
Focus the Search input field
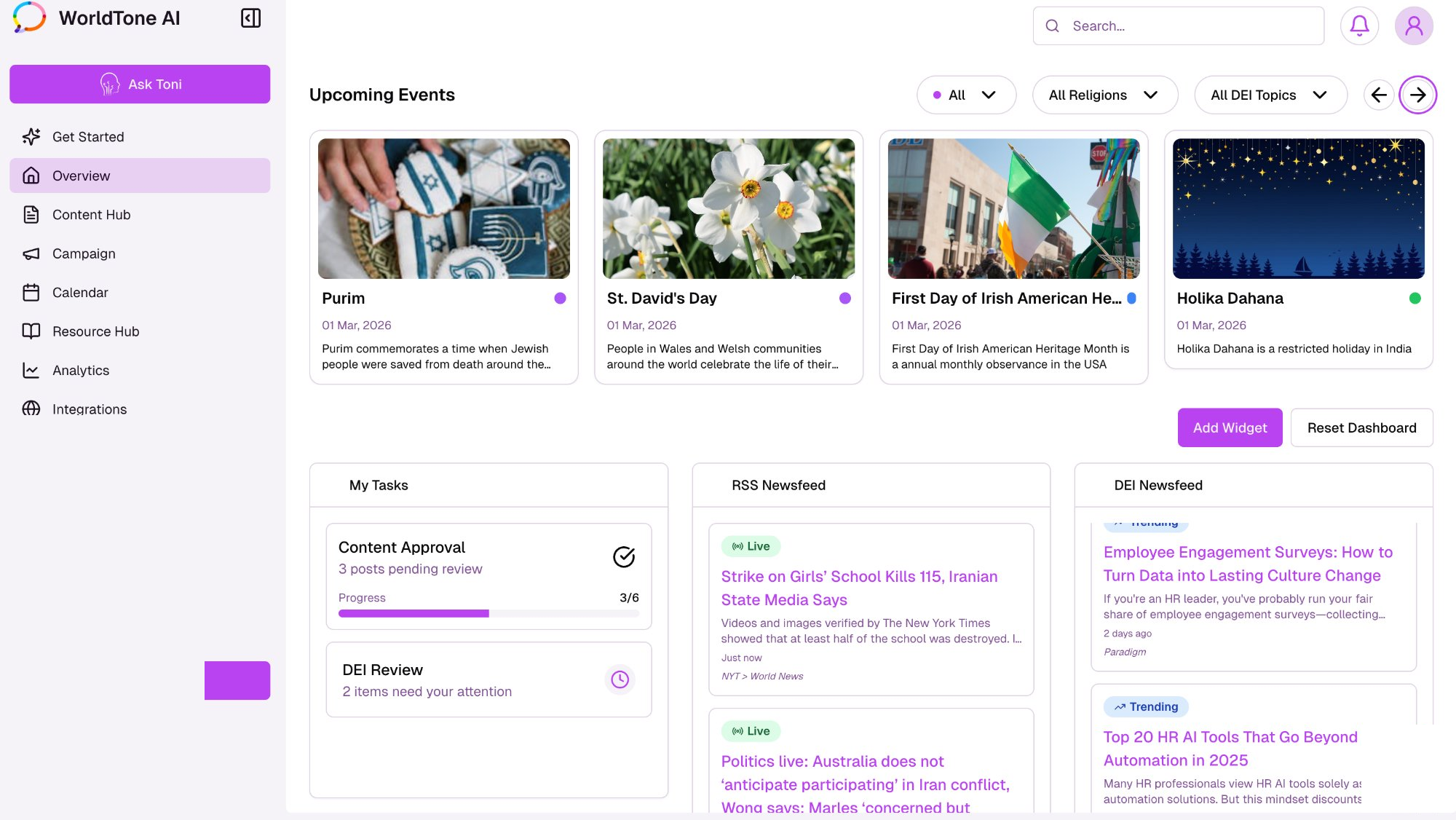pos(1178,25)
